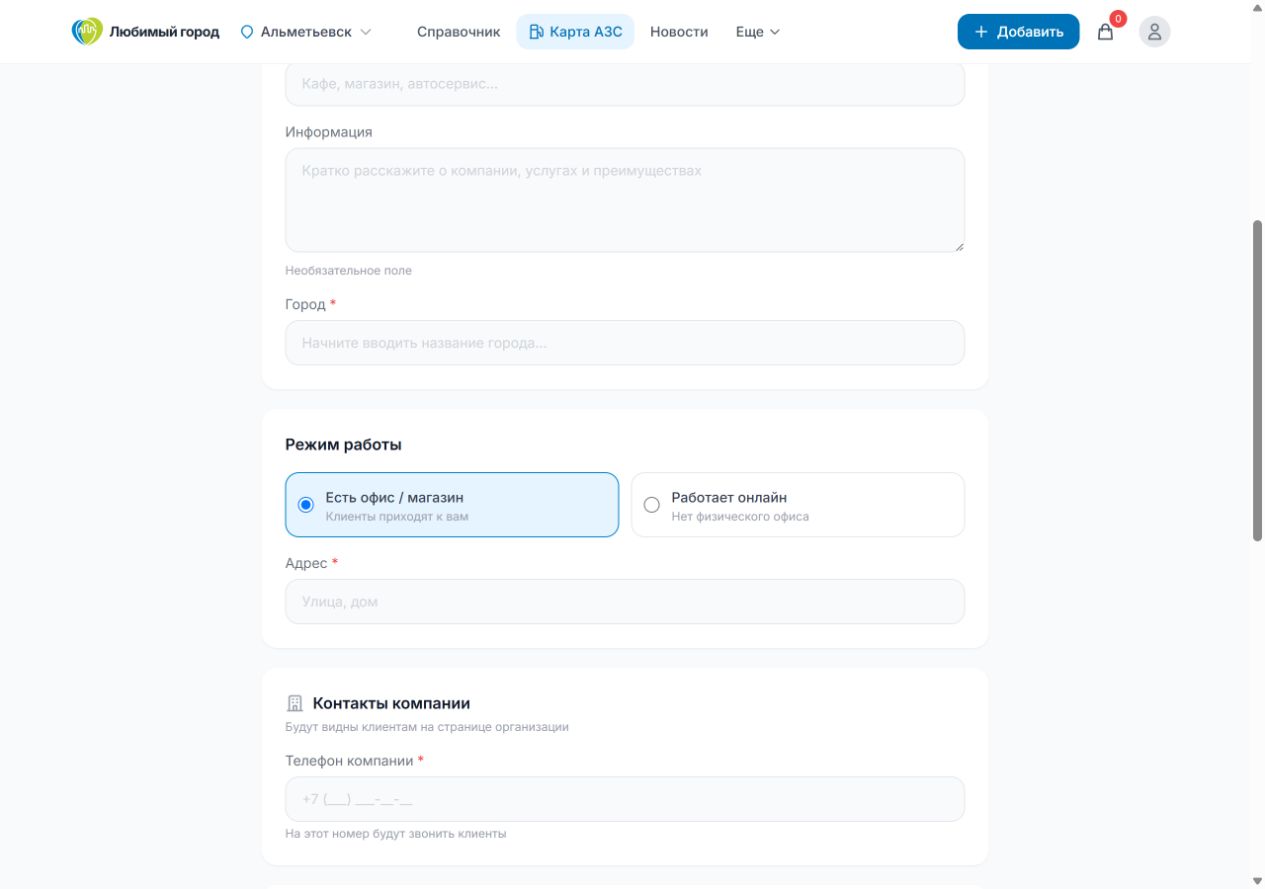This screenshot has width=1265, height=889.
Task: Click the Добавить button
Action: (1018, 32)
